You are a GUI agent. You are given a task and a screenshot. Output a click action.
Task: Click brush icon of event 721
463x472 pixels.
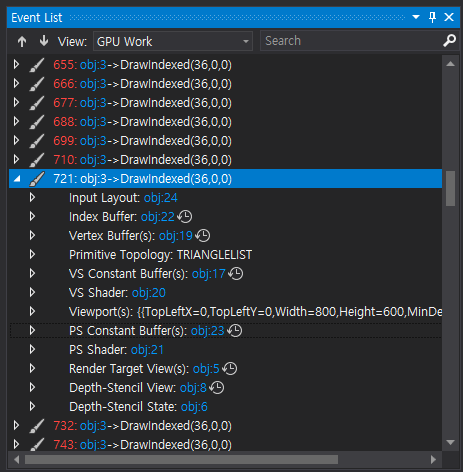[x=37, y=179]
